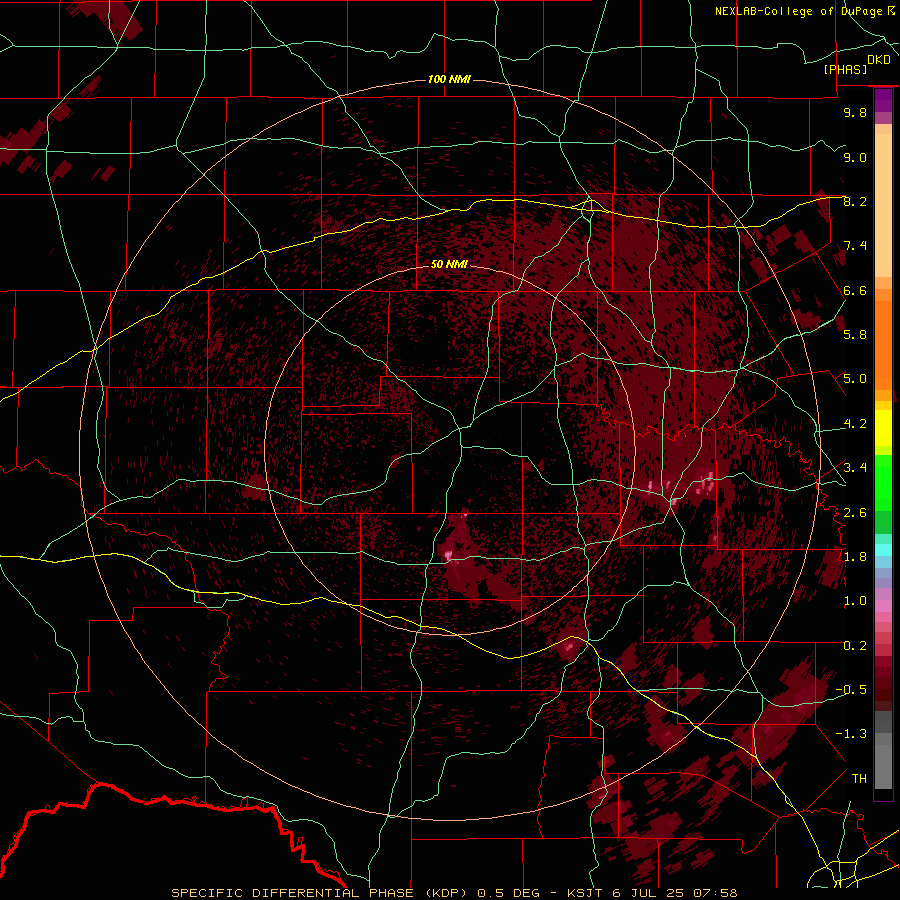Click the -0.5 value on color scale
Screen dimensions: 900x900
(x=851, y=690)
